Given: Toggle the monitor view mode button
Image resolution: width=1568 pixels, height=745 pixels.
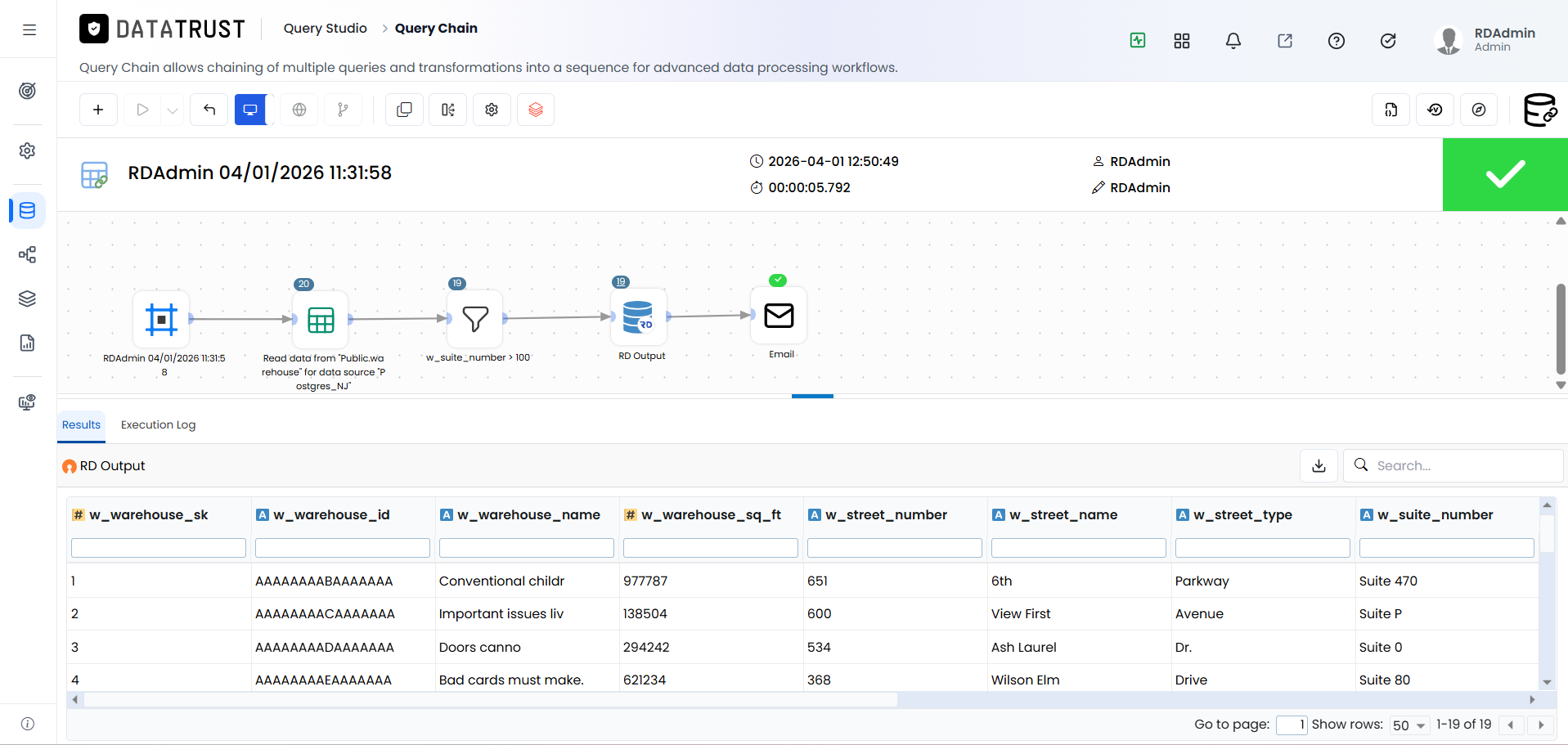Looking at the screenshot, I should coord(250,110).
